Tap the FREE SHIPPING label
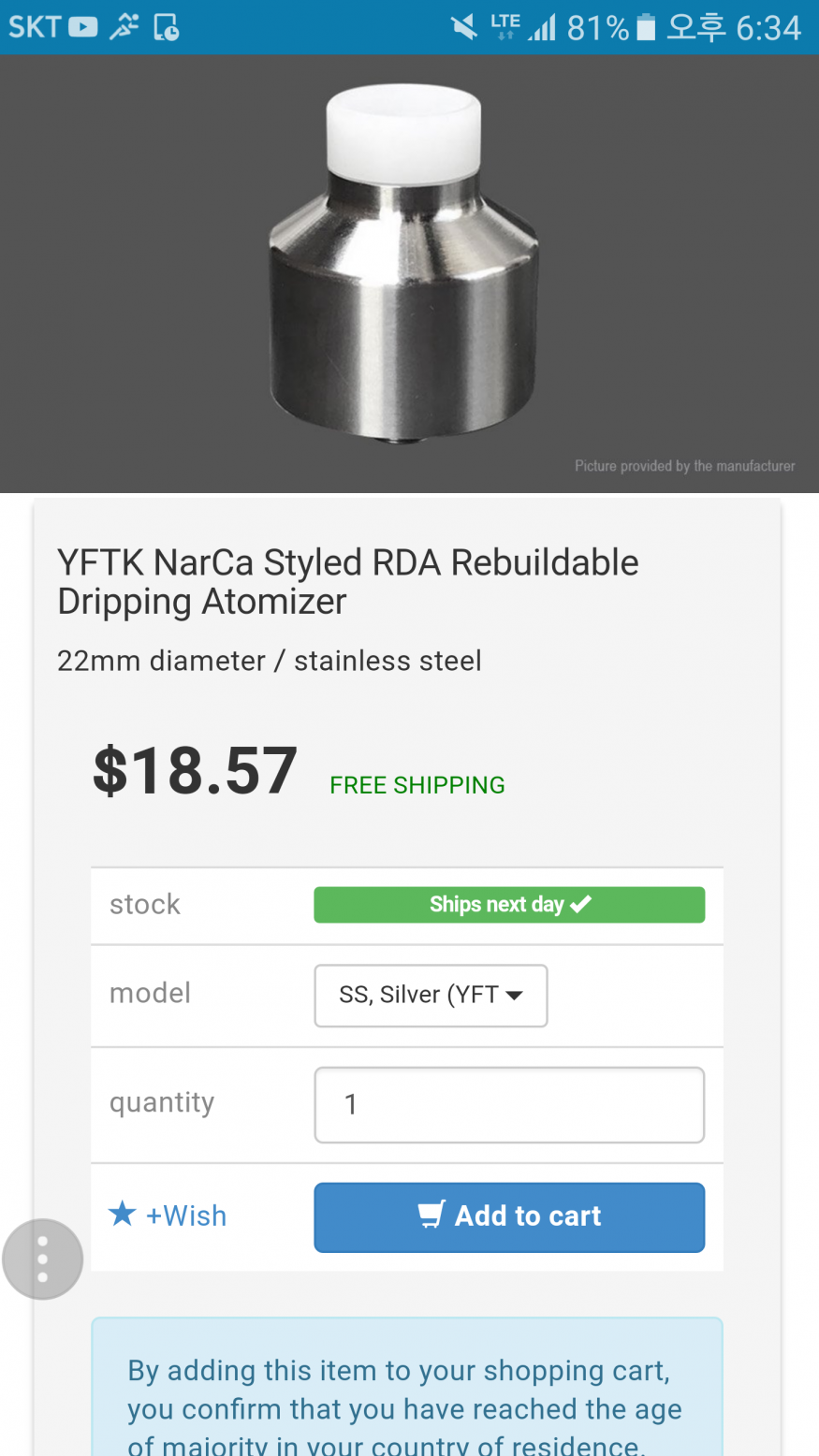 (417, 785)
